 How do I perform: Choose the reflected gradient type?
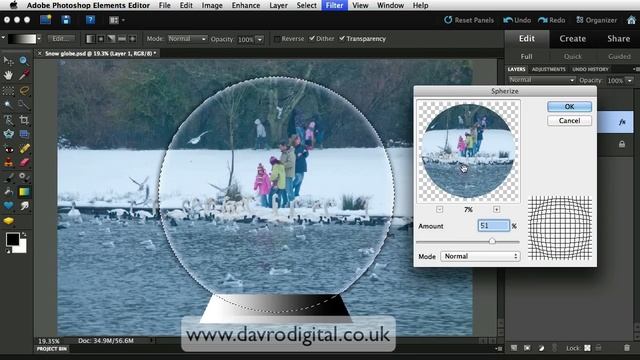point(122,39)
